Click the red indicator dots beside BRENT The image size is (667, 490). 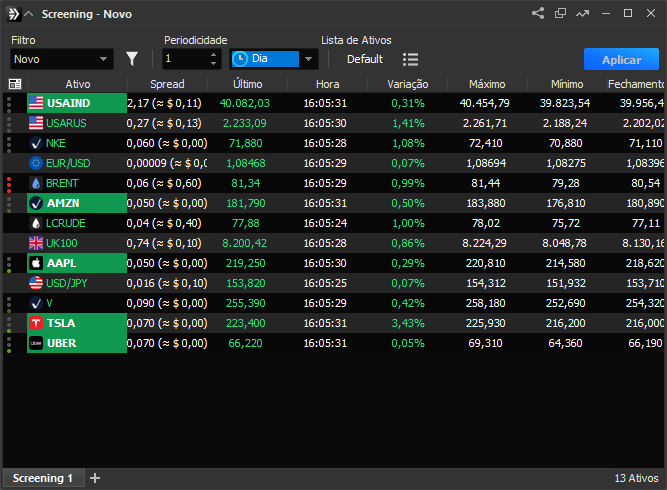(9, 183)
